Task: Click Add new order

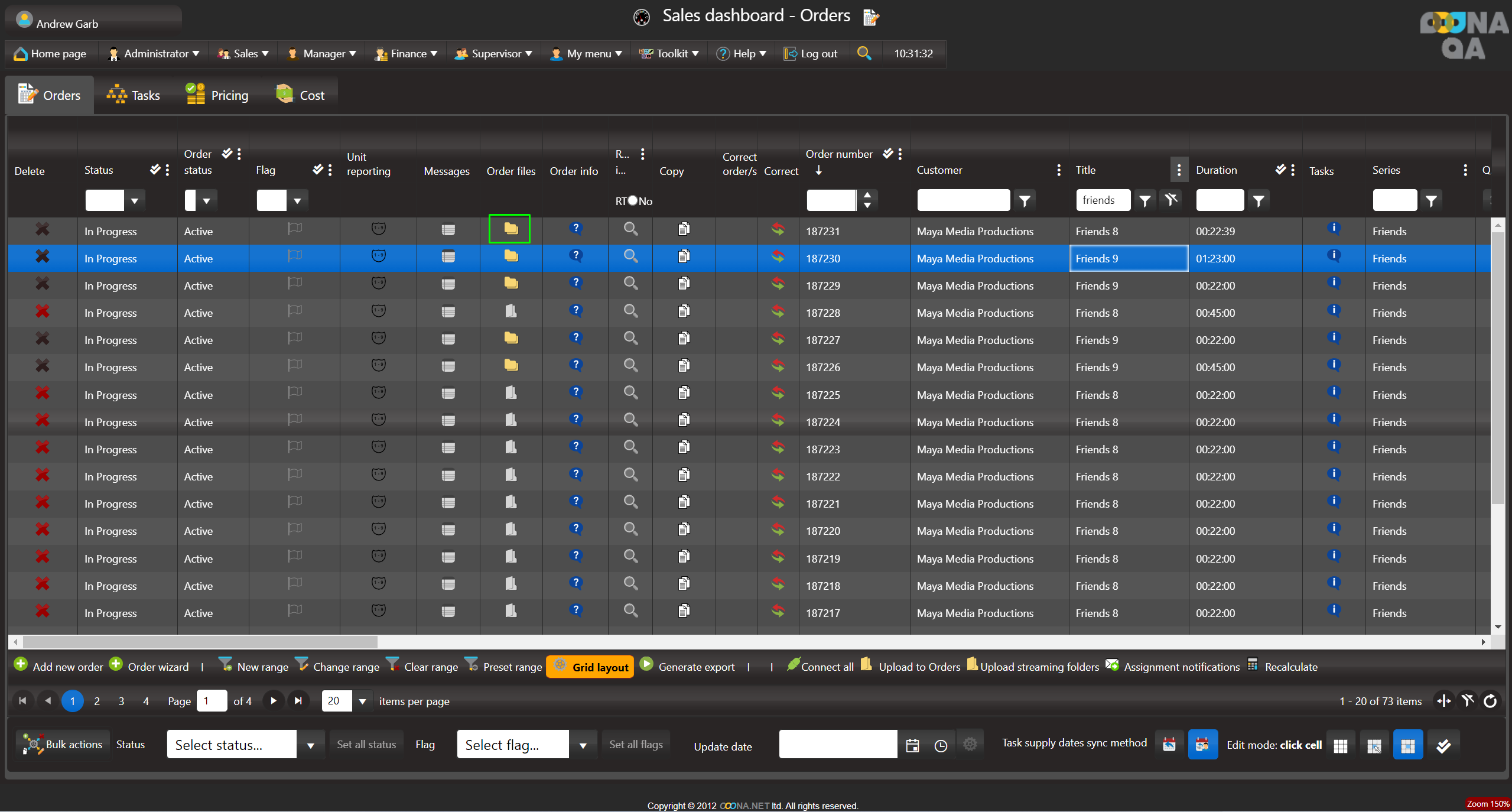Action: (x=58, y=667)
